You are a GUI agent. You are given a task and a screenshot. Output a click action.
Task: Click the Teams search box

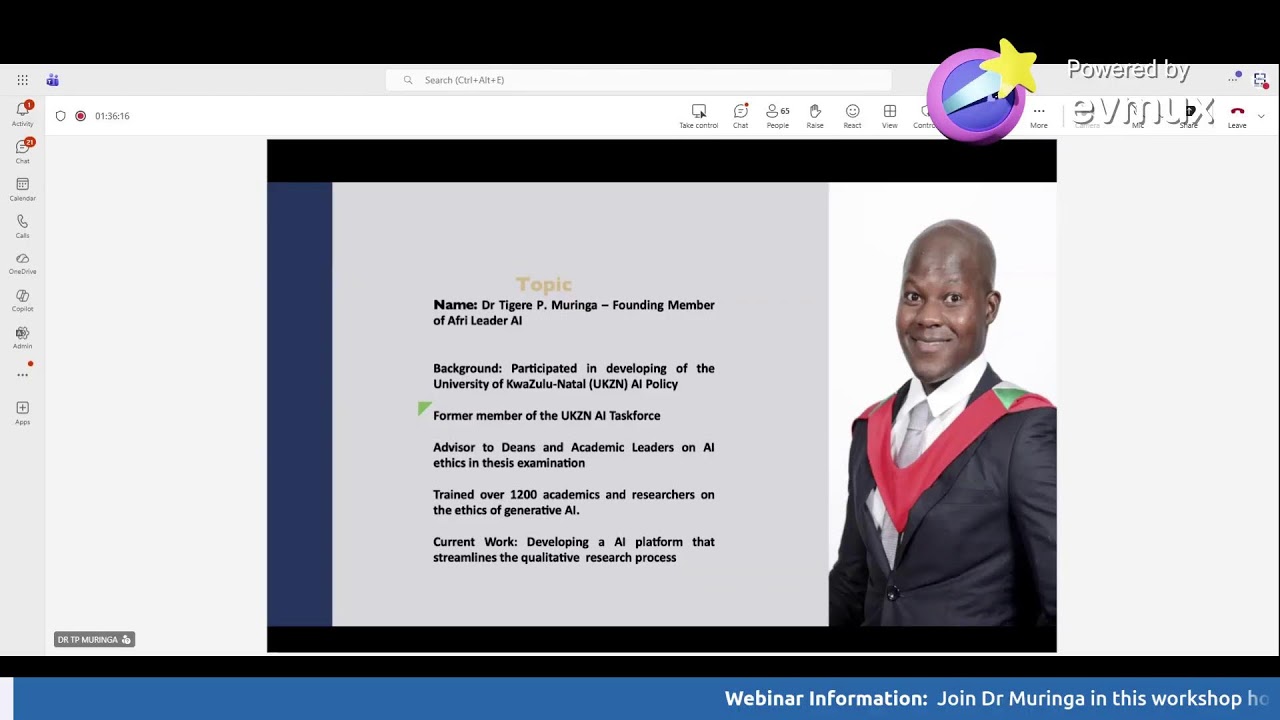click(x=638, y=80)
